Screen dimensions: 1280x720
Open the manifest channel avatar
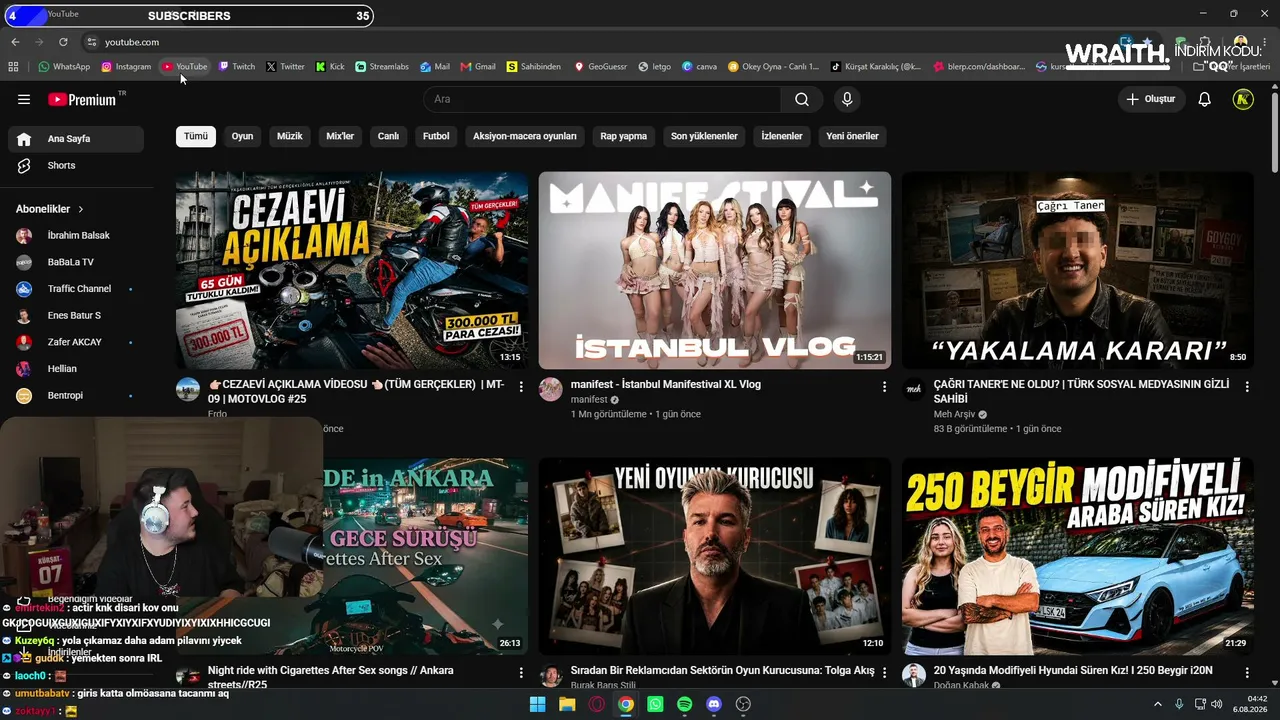pos(551,390)
